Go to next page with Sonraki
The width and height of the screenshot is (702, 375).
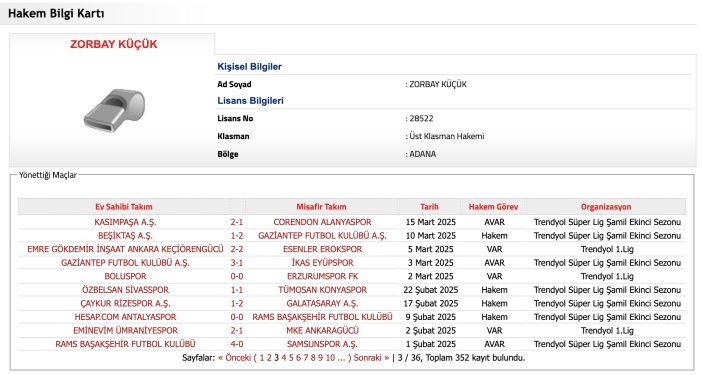[x=371, y=358]
